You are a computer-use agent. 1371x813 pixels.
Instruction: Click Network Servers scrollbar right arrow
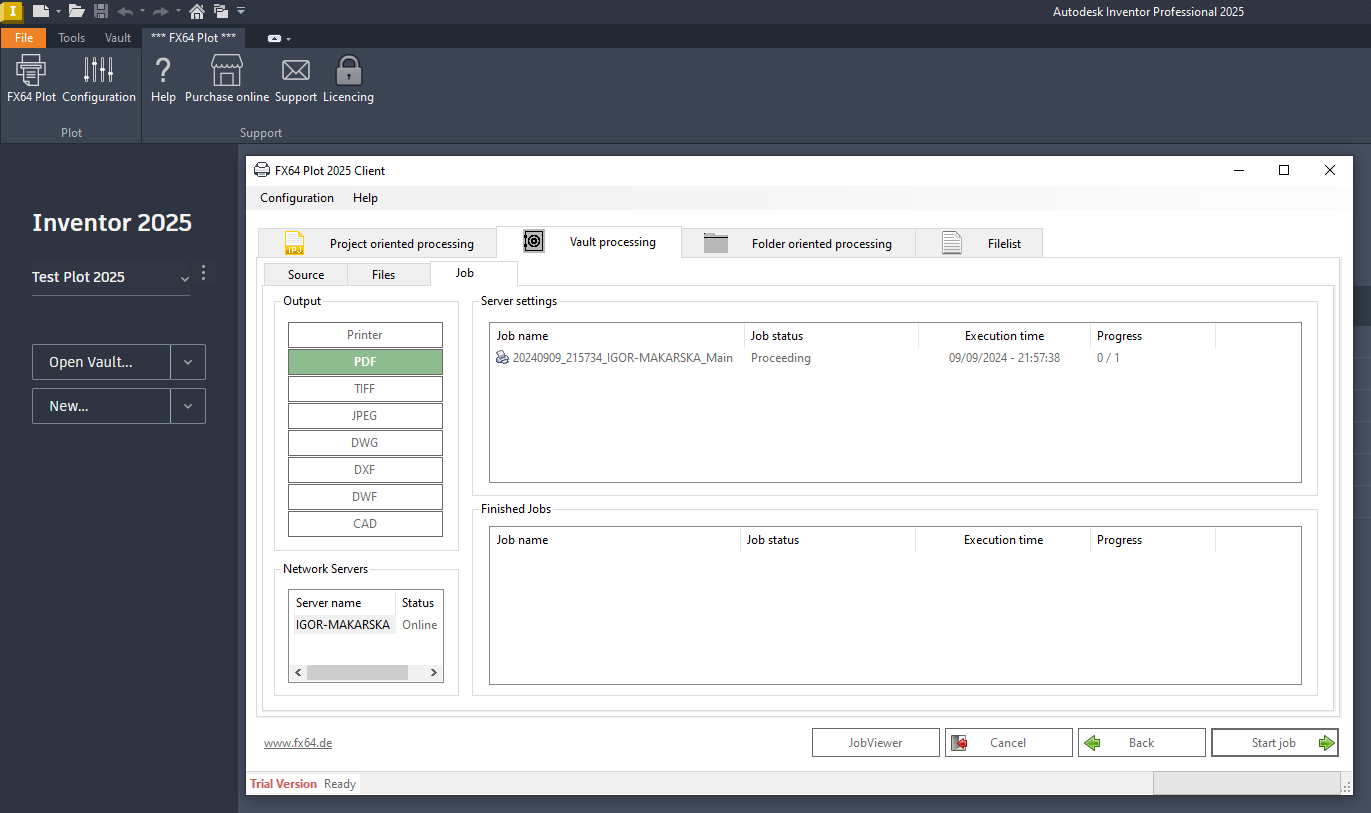coord(434,673)
